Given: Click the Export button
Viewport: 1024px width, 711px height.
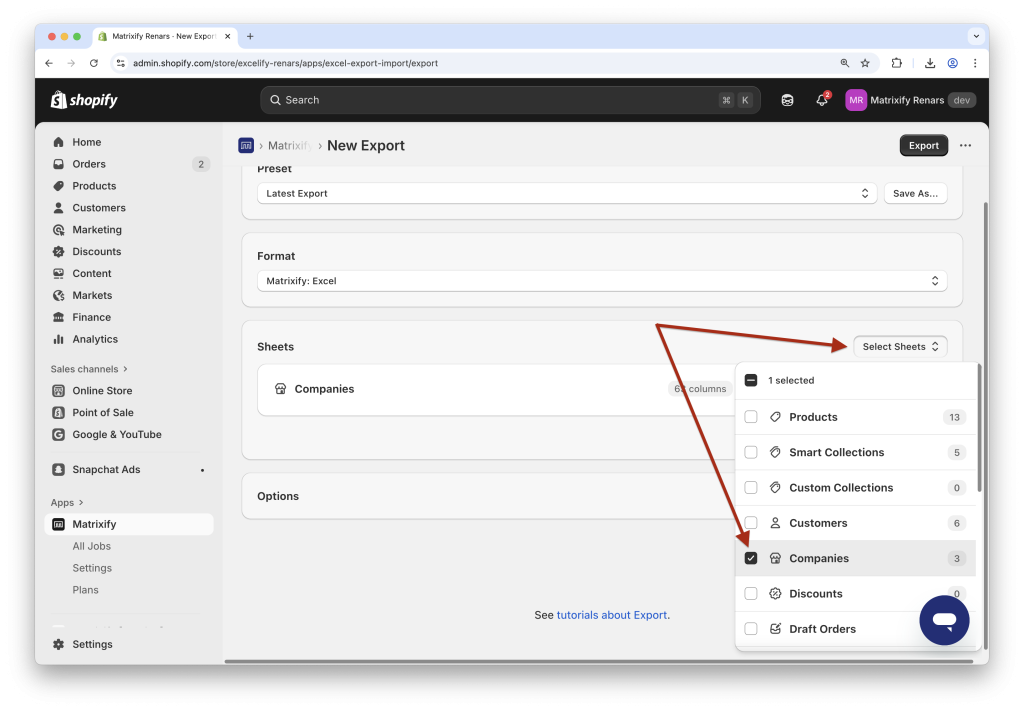Looking at the screenshot, I should (x=922, y=145).
